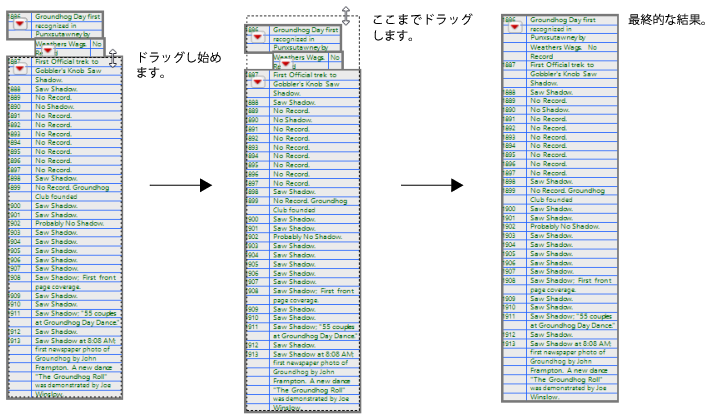Select 'page coverage.' cell in start-dragging table

pyautogui.click(x=58, y=286)
